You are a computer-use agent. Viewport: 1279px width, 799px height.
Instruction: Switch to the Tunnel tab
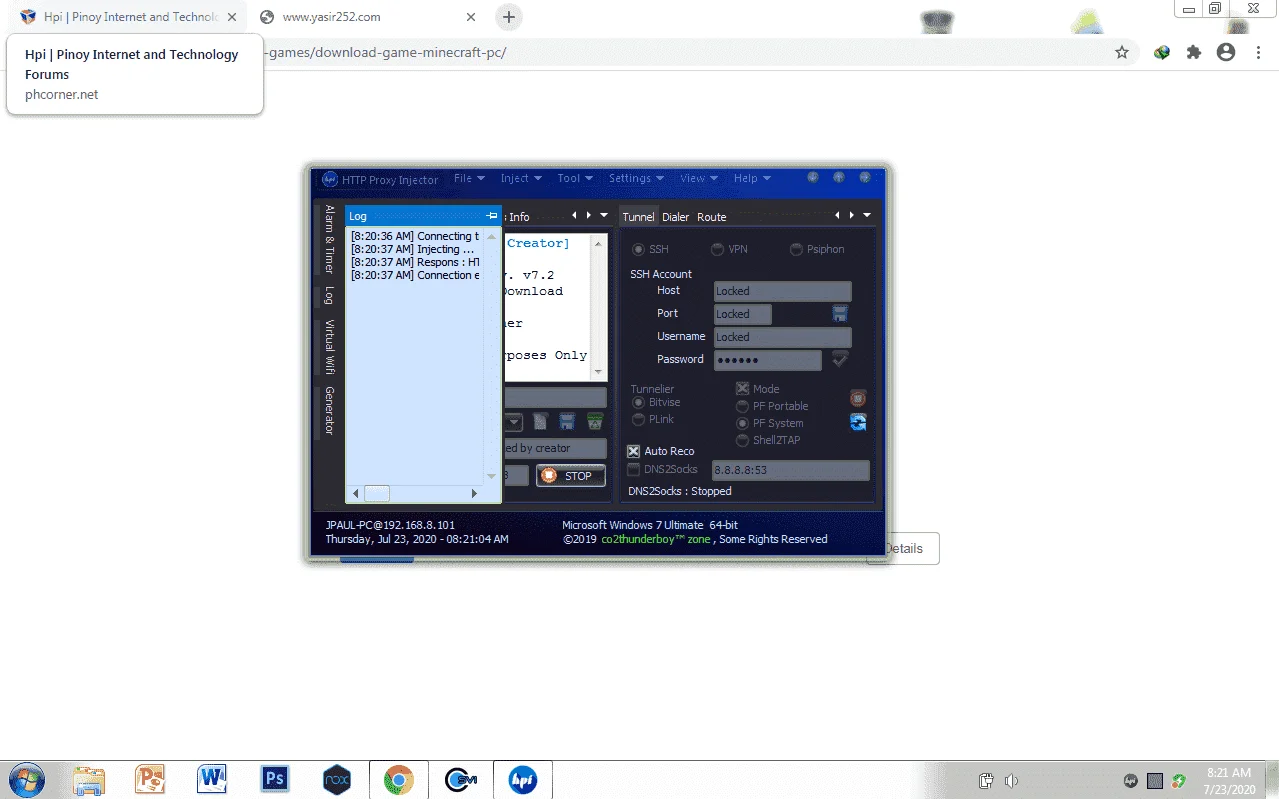tap(638, 217)
